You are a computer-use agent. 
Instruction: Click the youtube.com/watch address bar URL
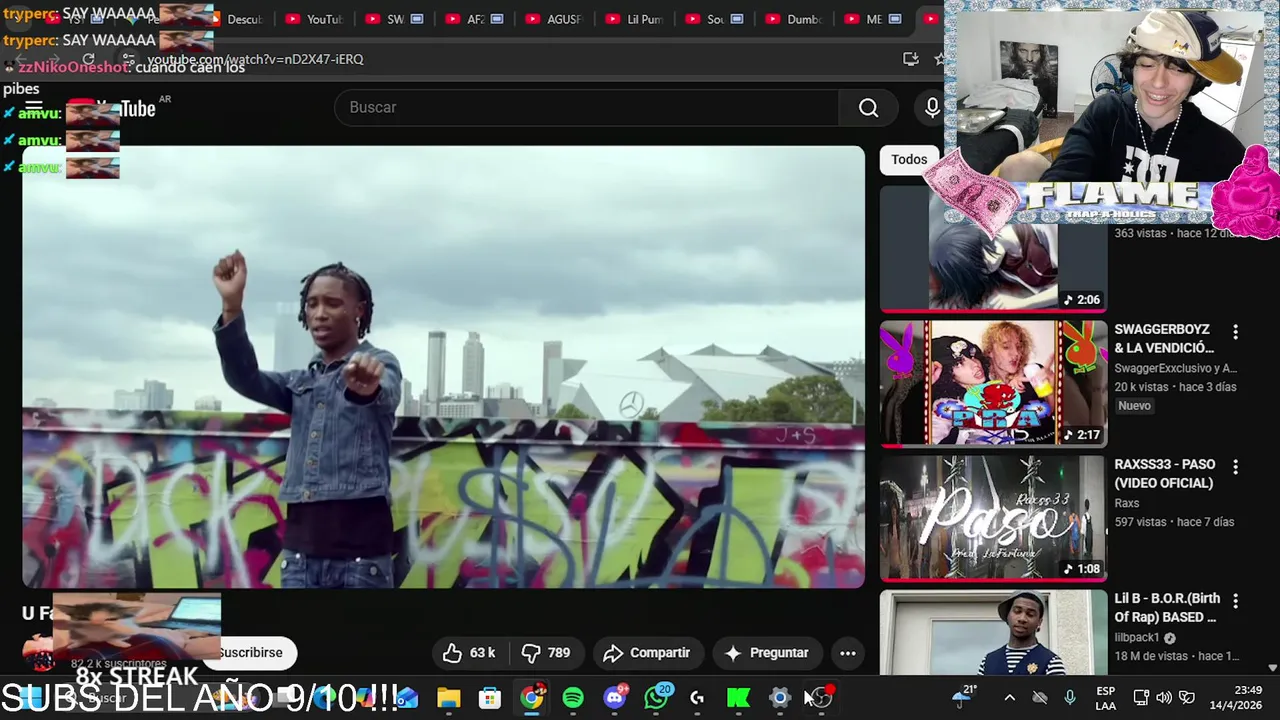[255, 59]
